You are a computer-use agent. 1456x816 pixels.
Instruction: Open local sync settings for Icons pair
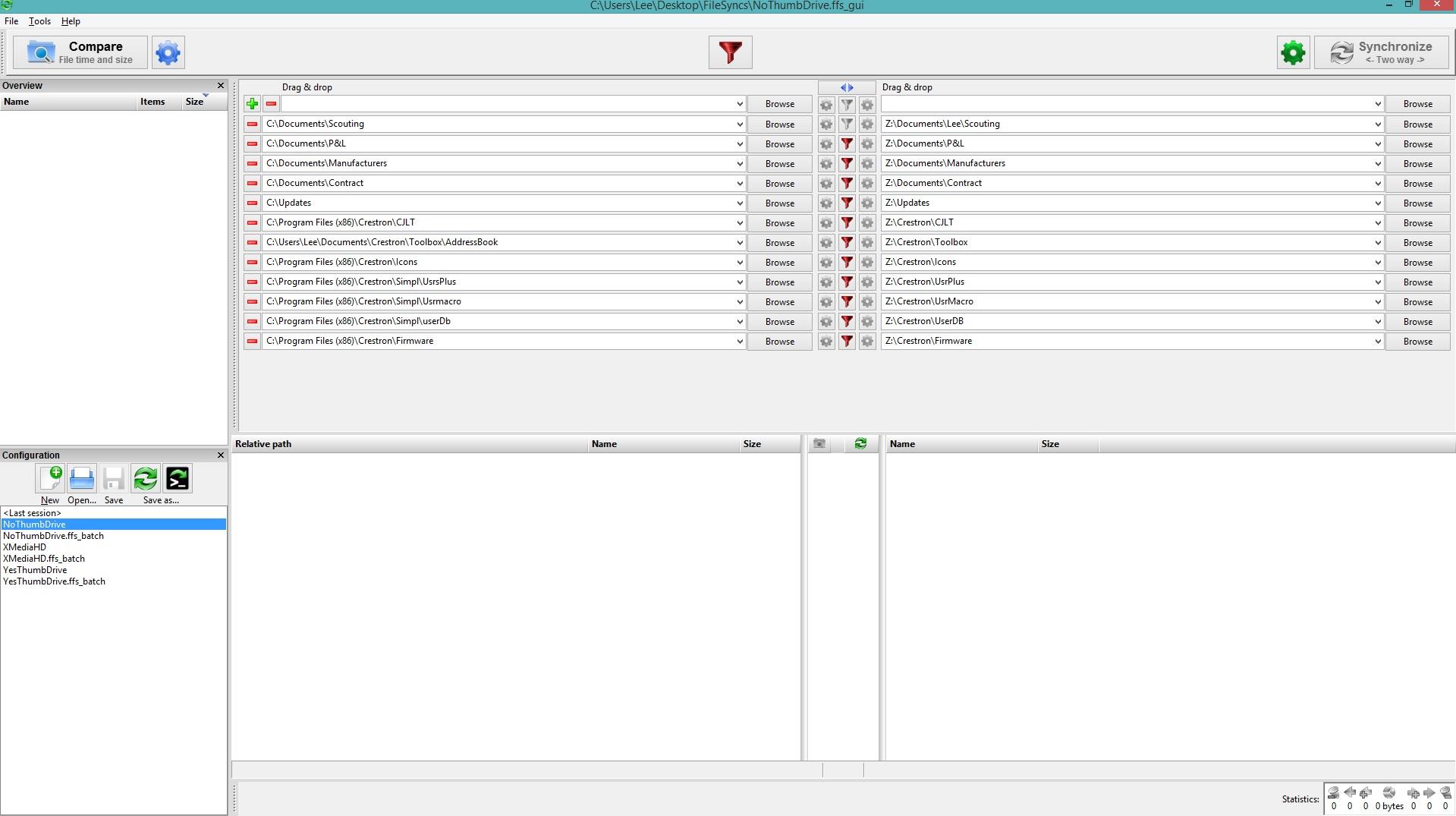coord(867,262)
